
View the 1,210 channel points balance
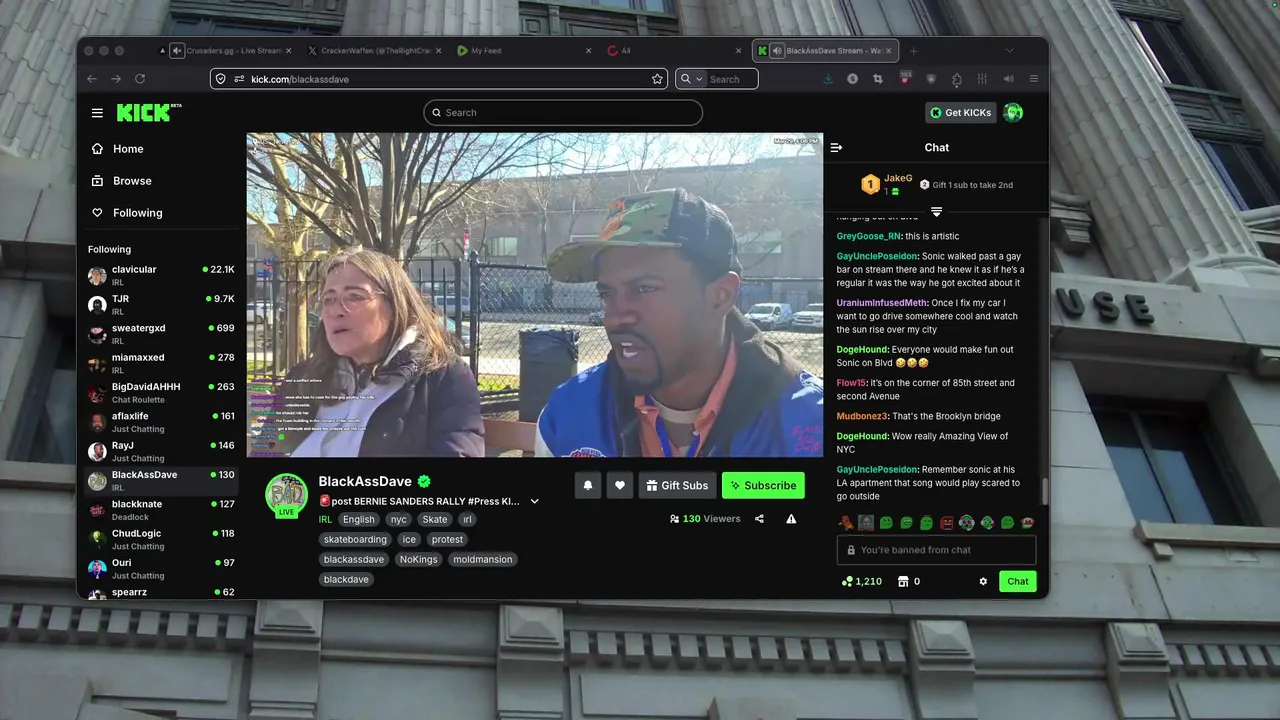(862, 581)
